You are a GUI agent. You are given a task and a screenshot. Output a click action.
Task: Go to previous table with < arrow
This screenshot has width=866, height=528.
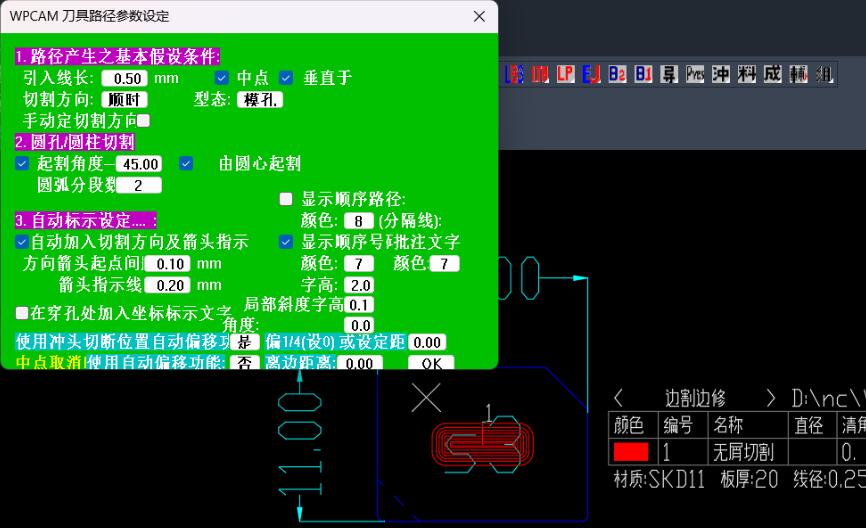[619, 398]
